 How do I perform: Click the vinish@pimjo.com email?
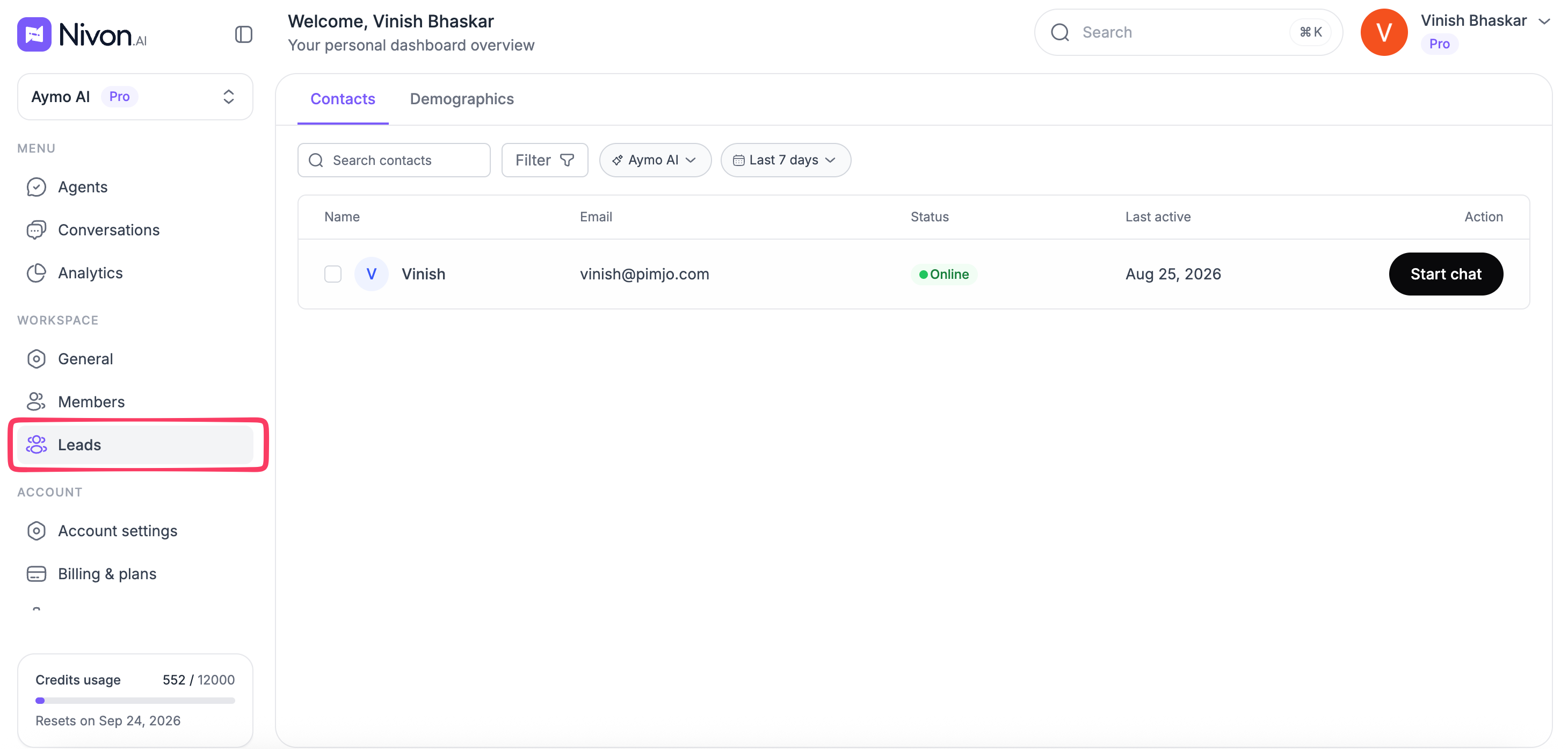644,274
